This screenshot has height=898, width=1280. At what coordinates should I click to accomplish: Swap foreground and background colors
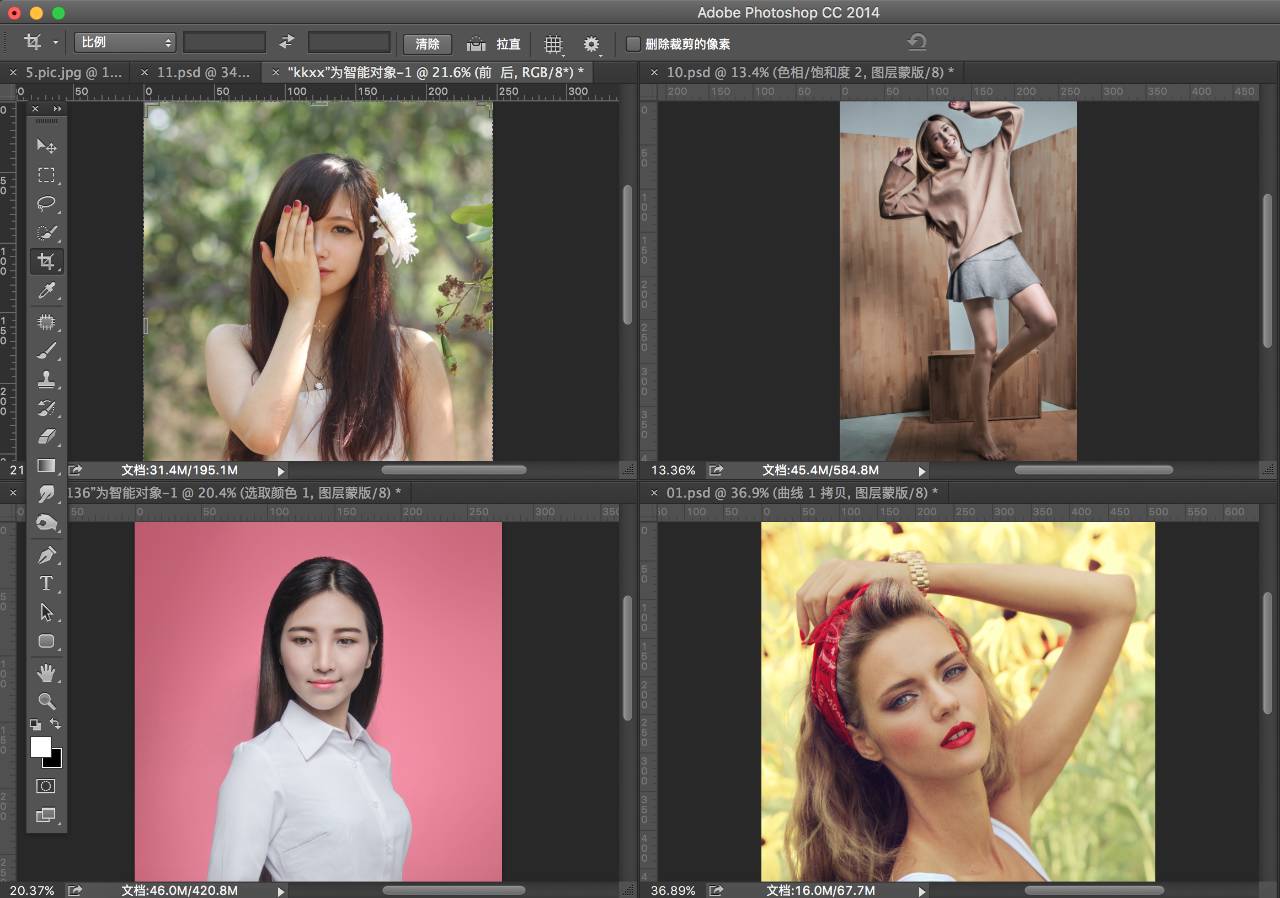click(x=56, y=724)
